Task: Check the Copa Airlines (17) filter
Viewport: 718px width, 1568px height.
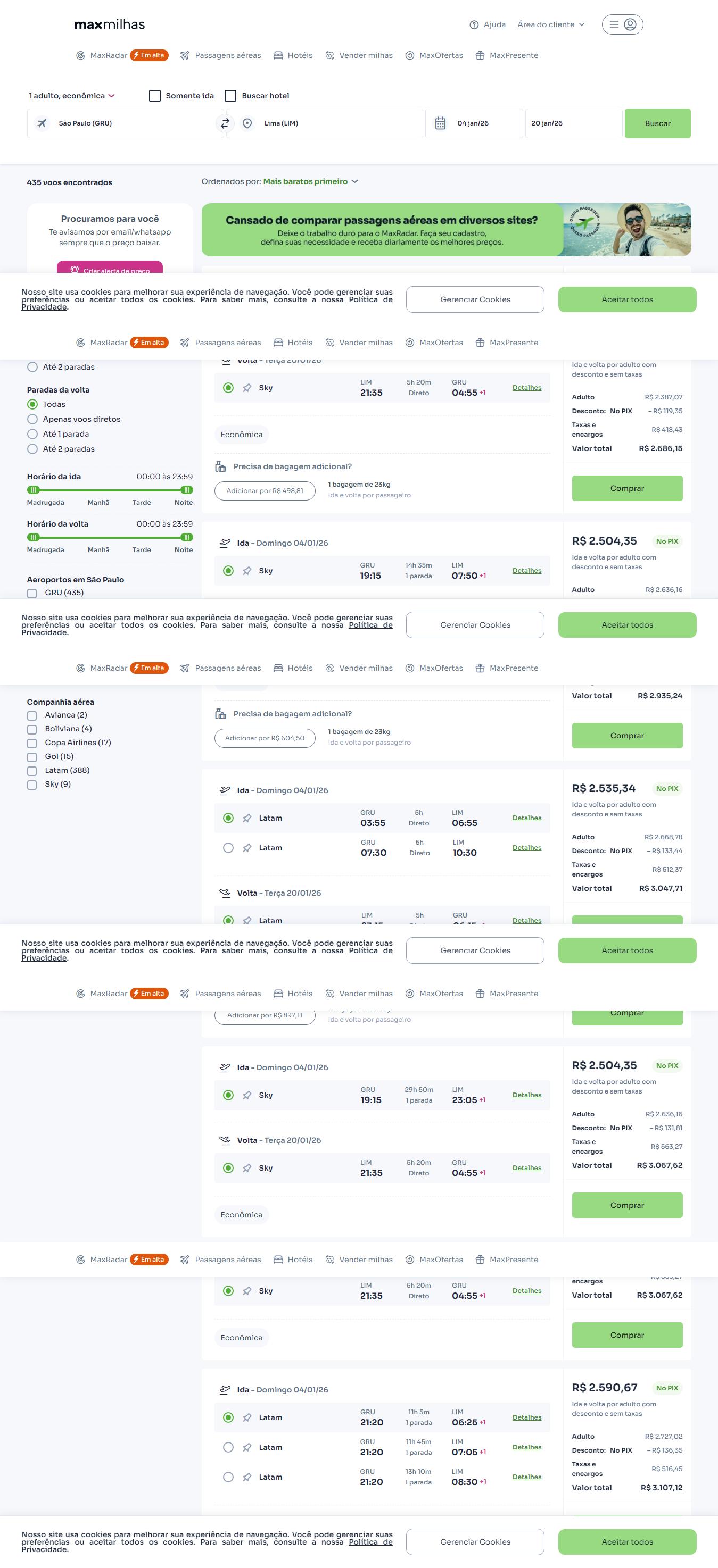Action: (x=32, y=743)
